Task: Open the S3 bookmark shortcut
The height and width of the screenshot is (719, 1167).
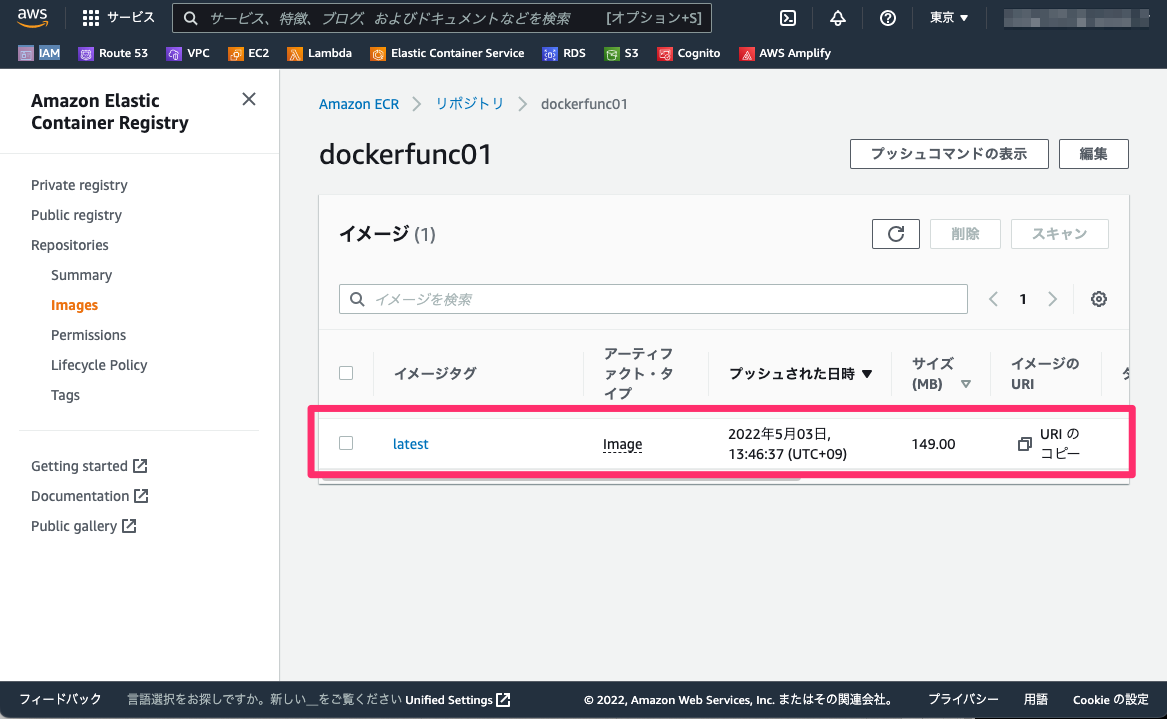Action: tap(621, 54)
